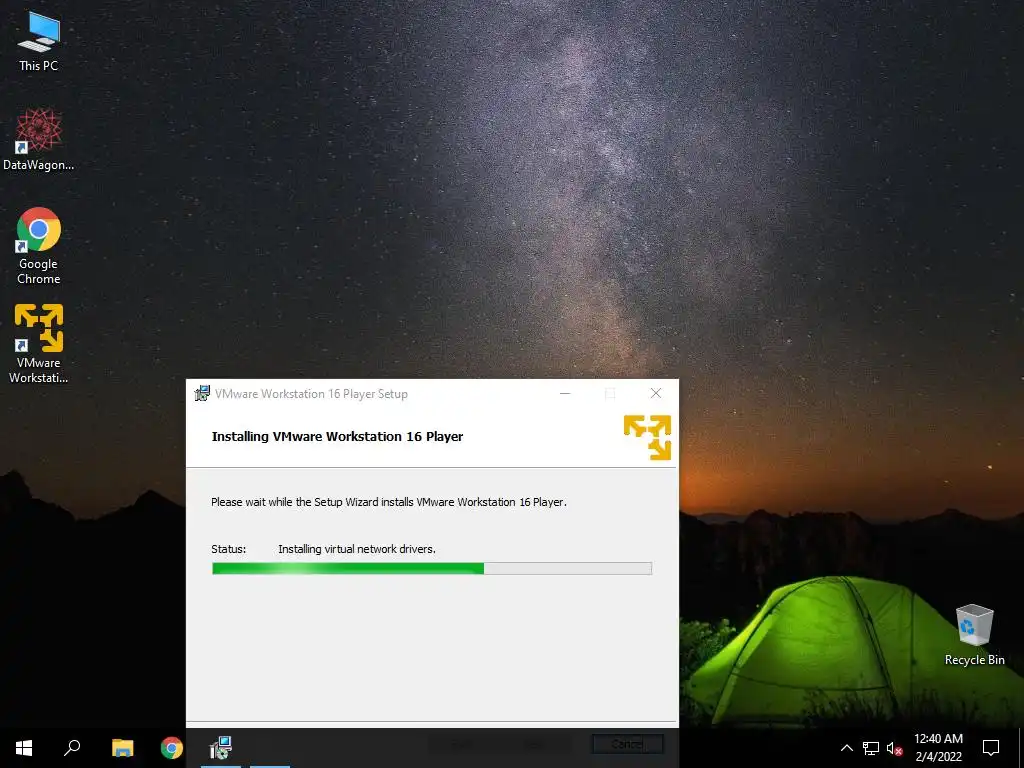
Task: Open network status tray icon
Action: 871,748
